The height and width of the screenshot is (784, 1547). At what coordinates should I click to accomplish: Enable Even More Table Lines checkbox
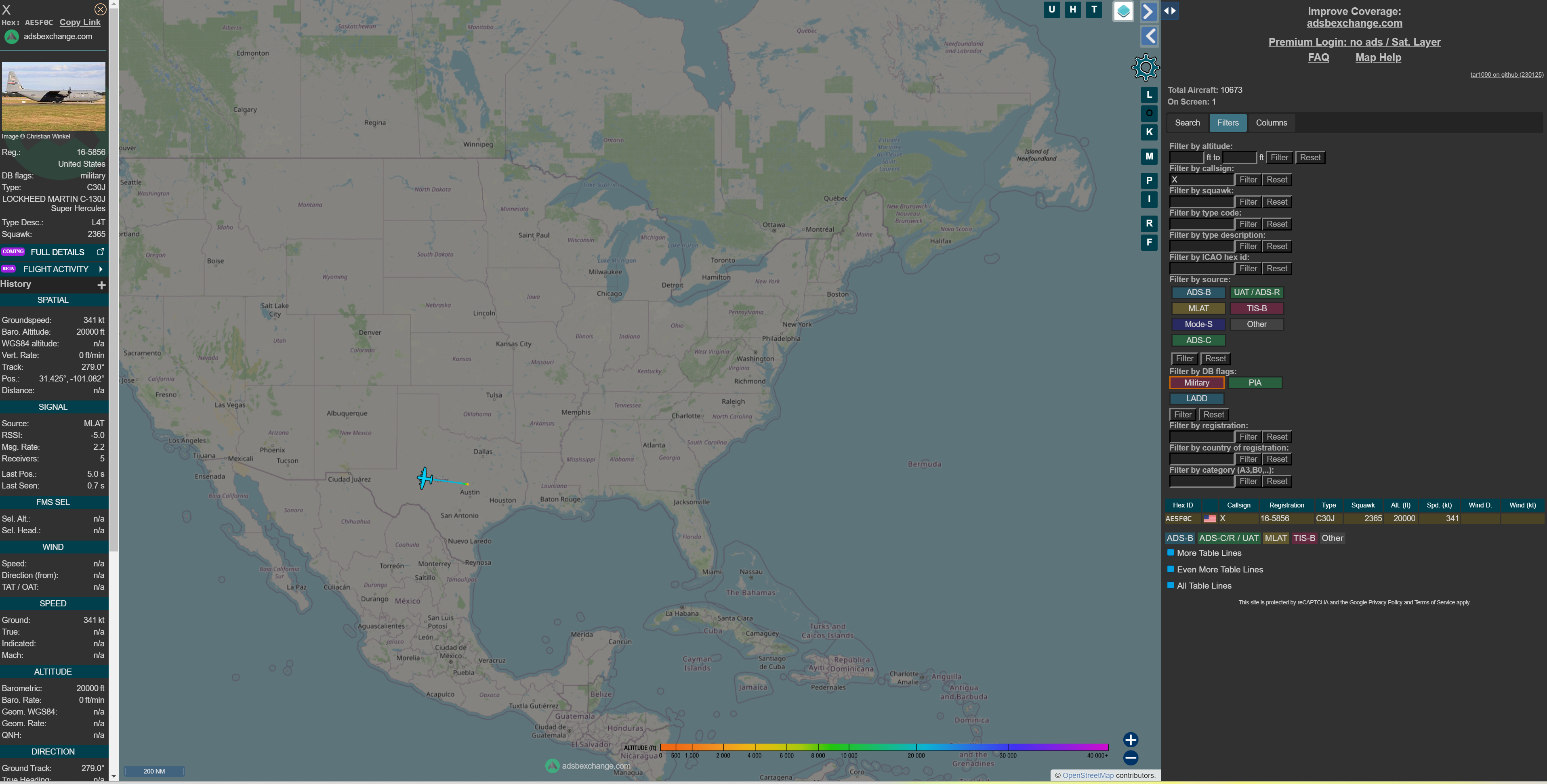tap(1170, 568)
